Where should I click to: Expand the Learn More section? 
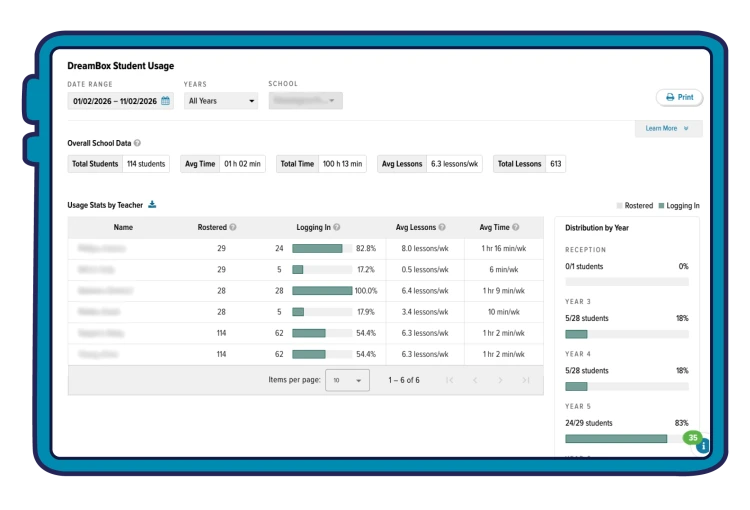pyautogui.click(x=668, y=128)
